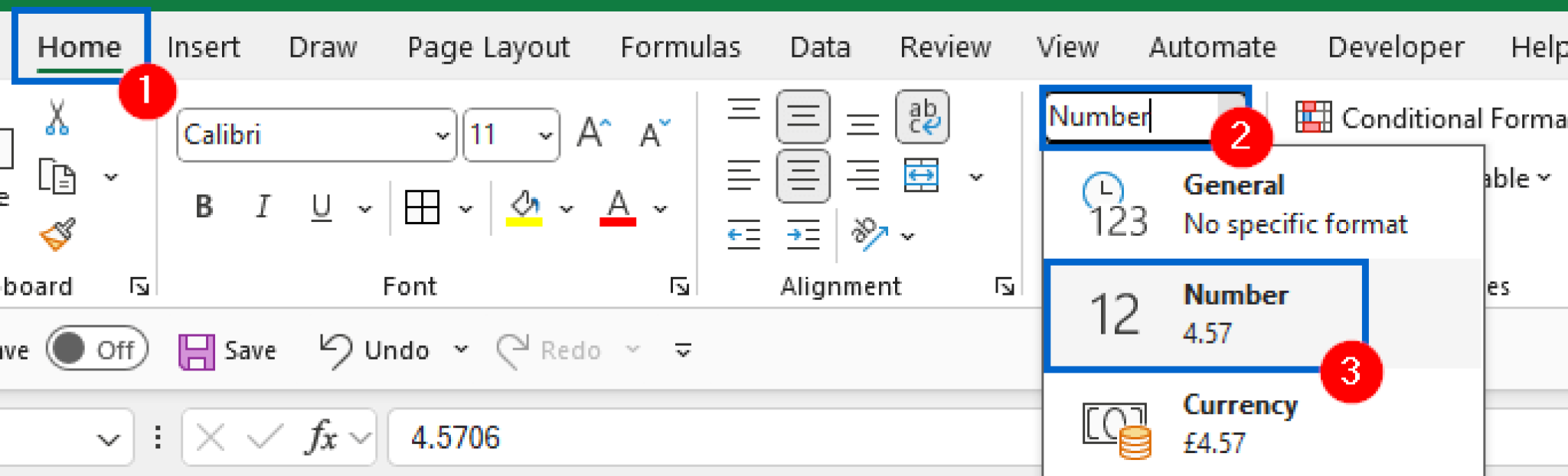
Task: Select the Format Painter tool
Action: click(56, 230)
